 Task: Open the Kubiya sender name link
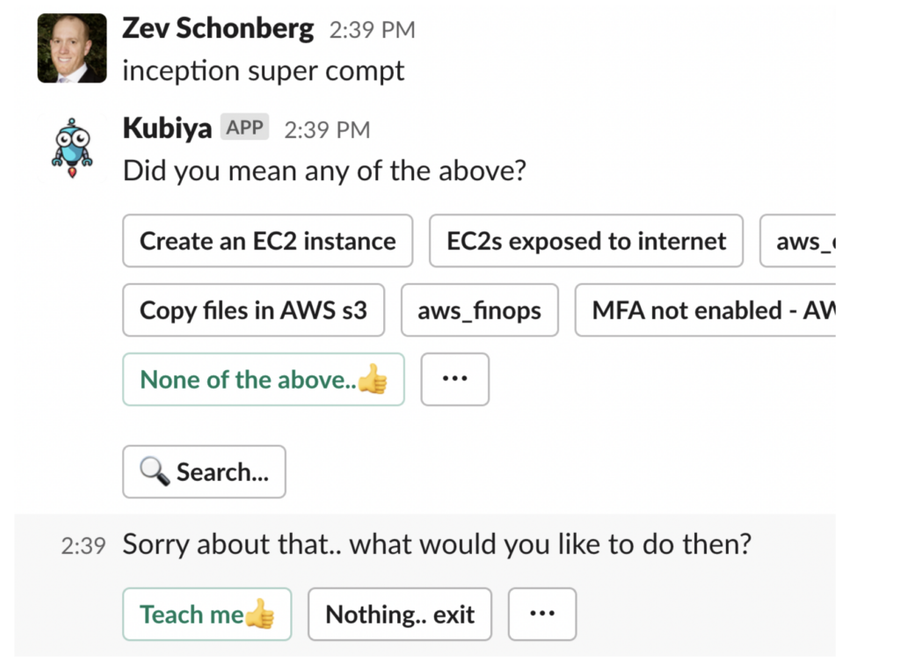[x=167, y=128]
